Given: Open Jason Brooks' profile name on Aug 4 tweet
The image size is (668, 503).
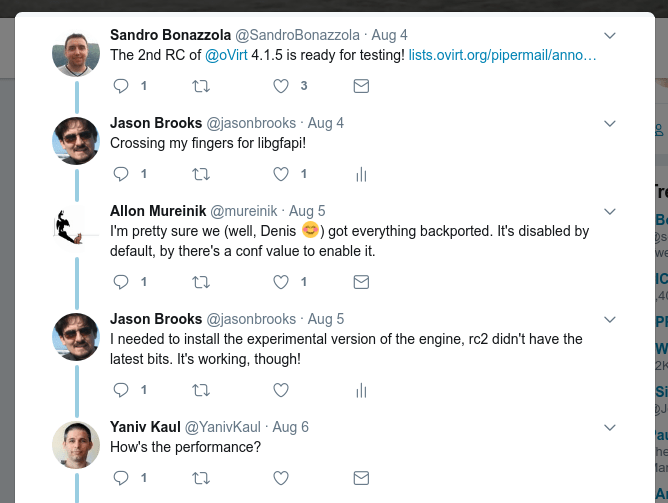Looking at the screenshot, I should click(156, 123).
